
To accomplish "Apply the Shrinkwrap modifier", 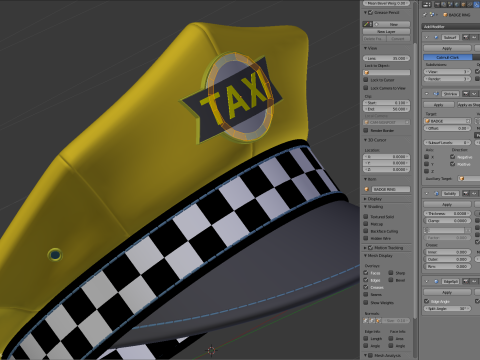I will 439,105.
